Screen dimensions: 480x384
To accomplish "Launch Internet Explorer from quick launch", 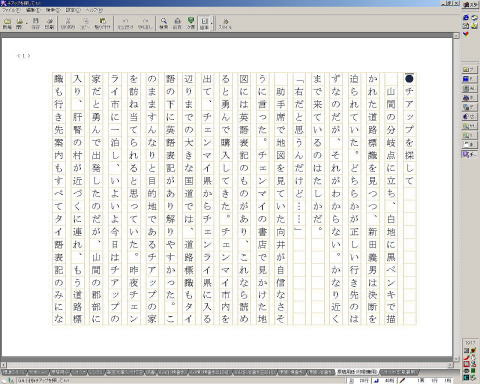I will click(466, 18).
